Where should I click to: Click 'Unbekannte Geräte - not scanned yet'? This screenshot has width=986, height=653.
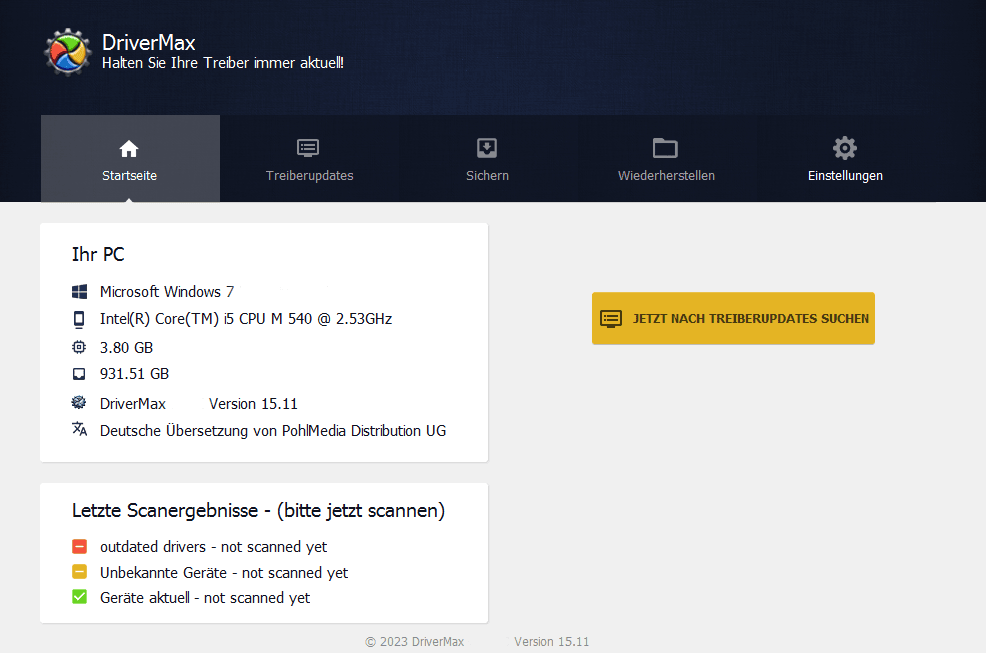click(x=224, y=572)
